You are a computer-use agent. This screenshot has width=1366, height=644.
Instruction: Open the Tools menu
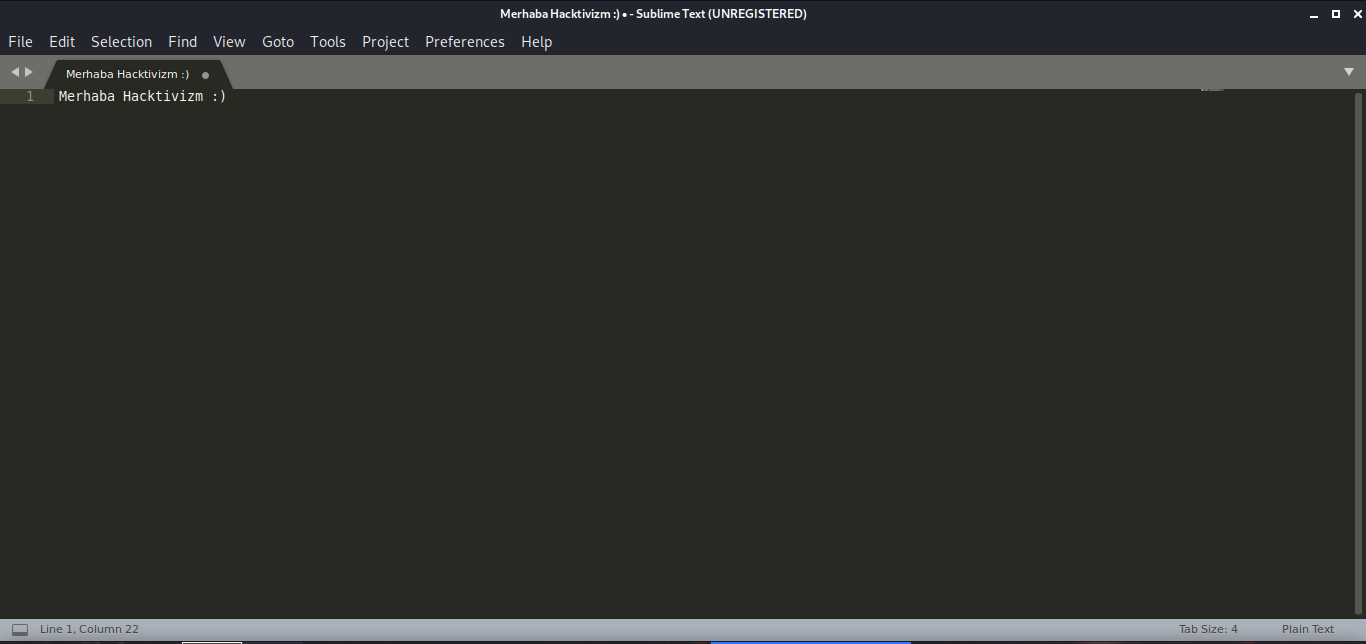tap(327, 42)
